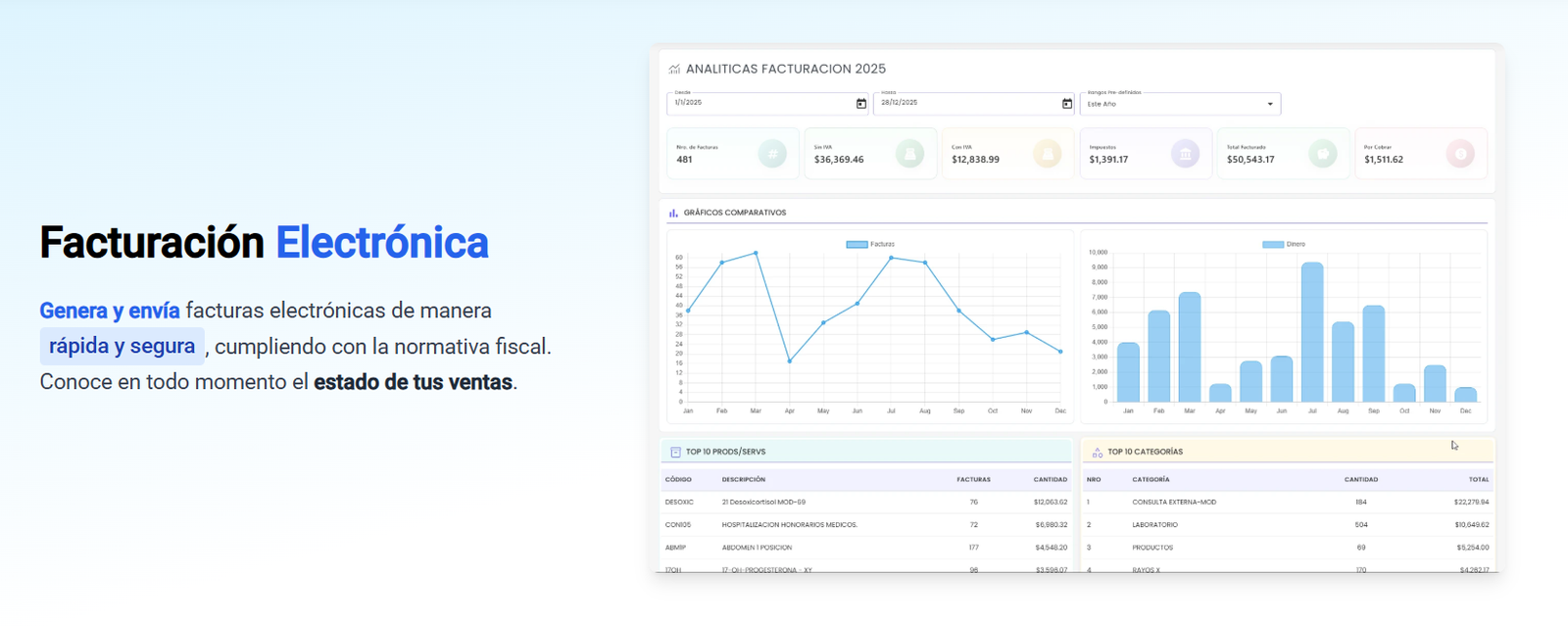Screen dimensions: 1568x626
Task: Open the Hasta date calendar picker icon
Action: tap(1067, 104)
